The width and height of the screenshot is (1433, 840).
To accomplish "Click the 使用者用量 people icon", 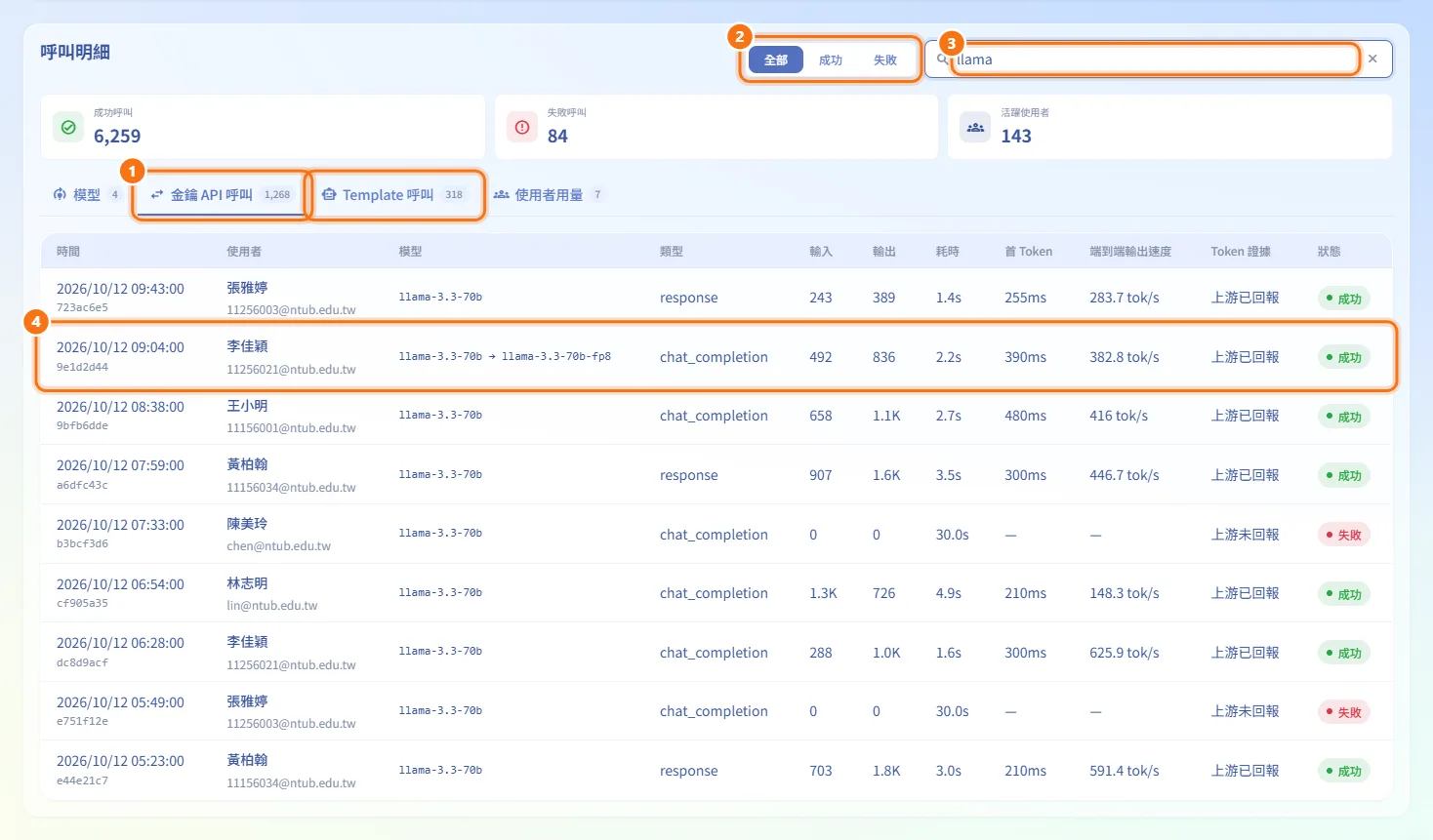I will [x=501, y=194].
